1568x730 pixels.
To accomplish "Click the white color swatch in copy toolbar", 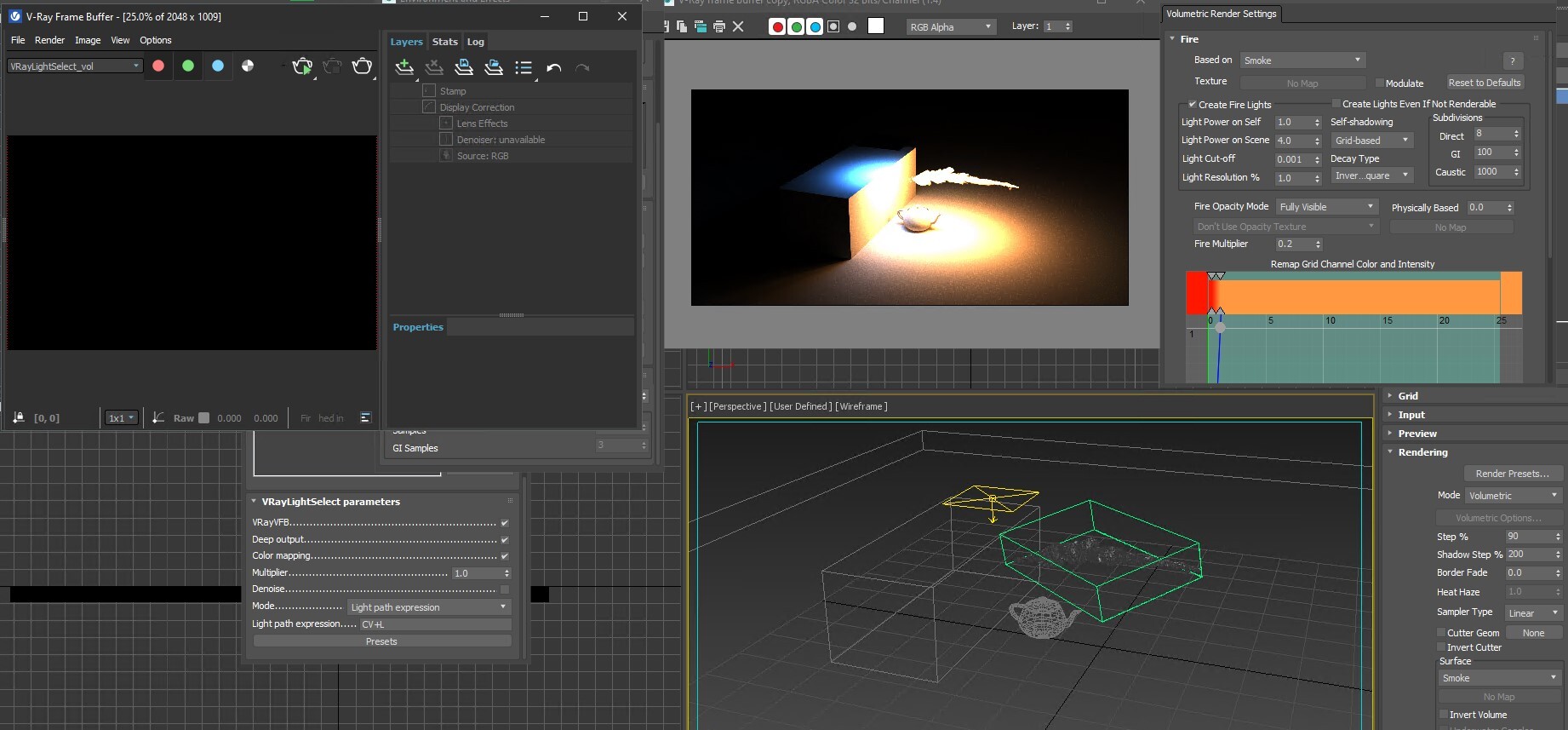I will coord(876,26).
